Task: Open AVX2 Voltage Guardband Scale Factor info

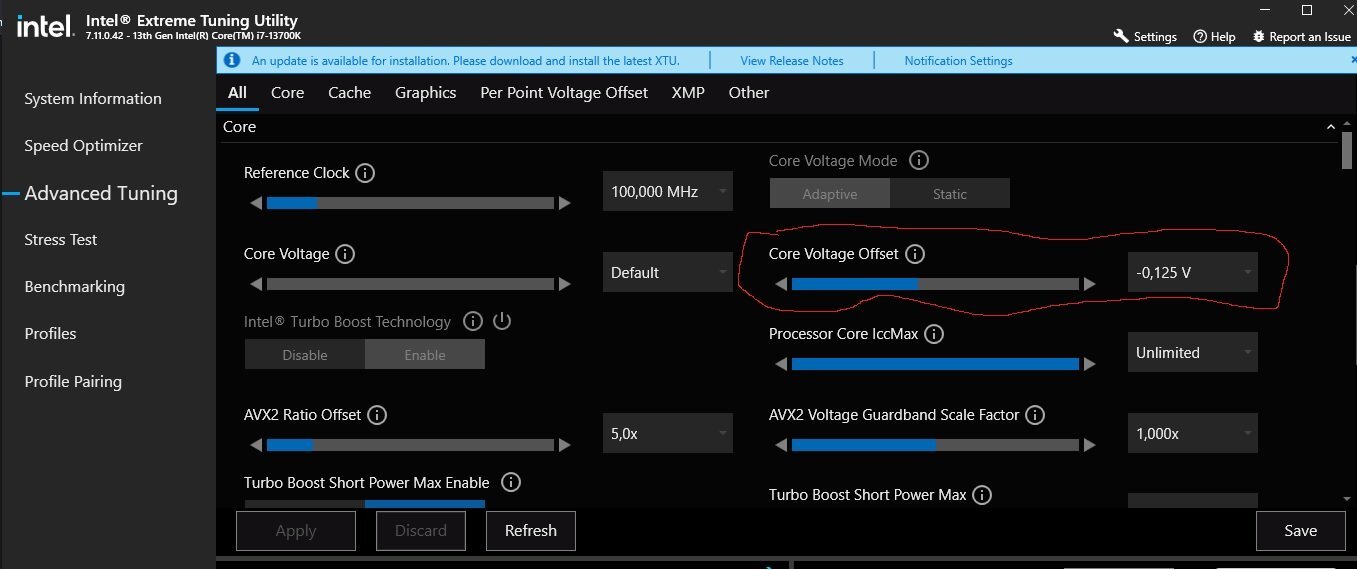Action: 1035,415
